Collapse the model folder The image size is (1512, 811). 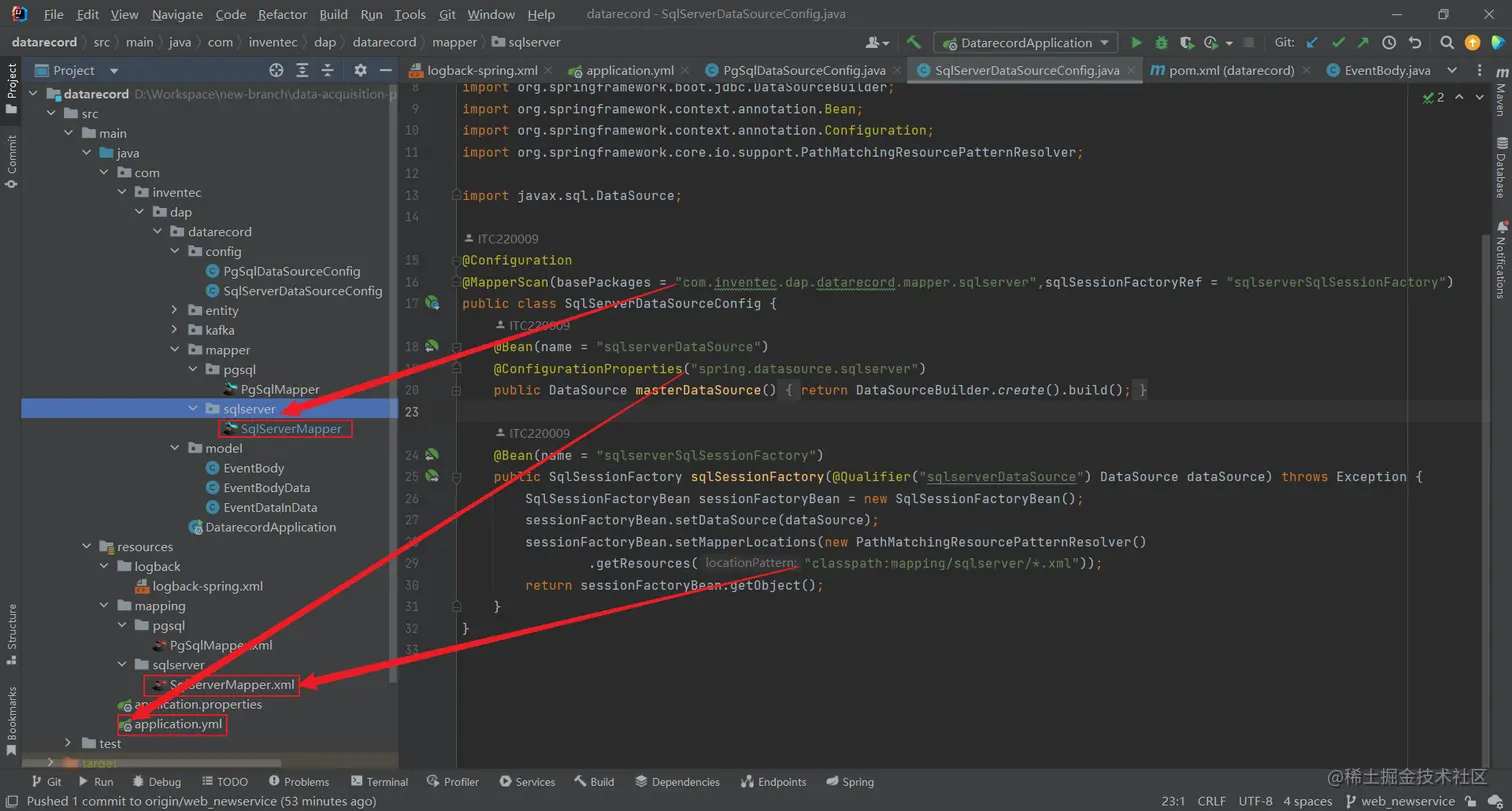pyautogui.click(x=174, y=449)
